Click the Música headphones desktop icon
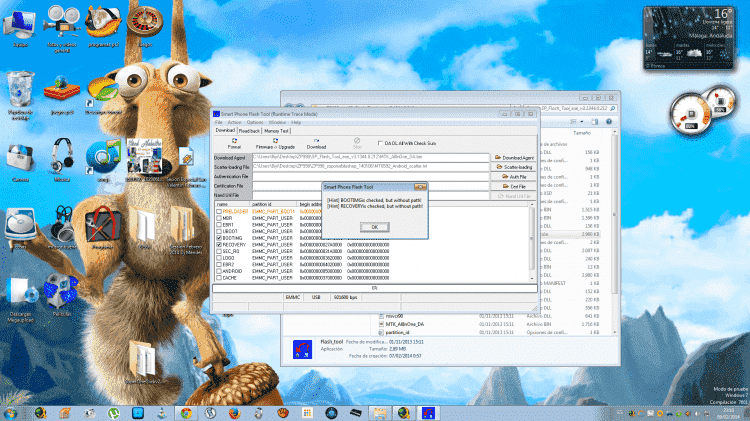This screenshot has width=750, height=421. coord(62,160)
